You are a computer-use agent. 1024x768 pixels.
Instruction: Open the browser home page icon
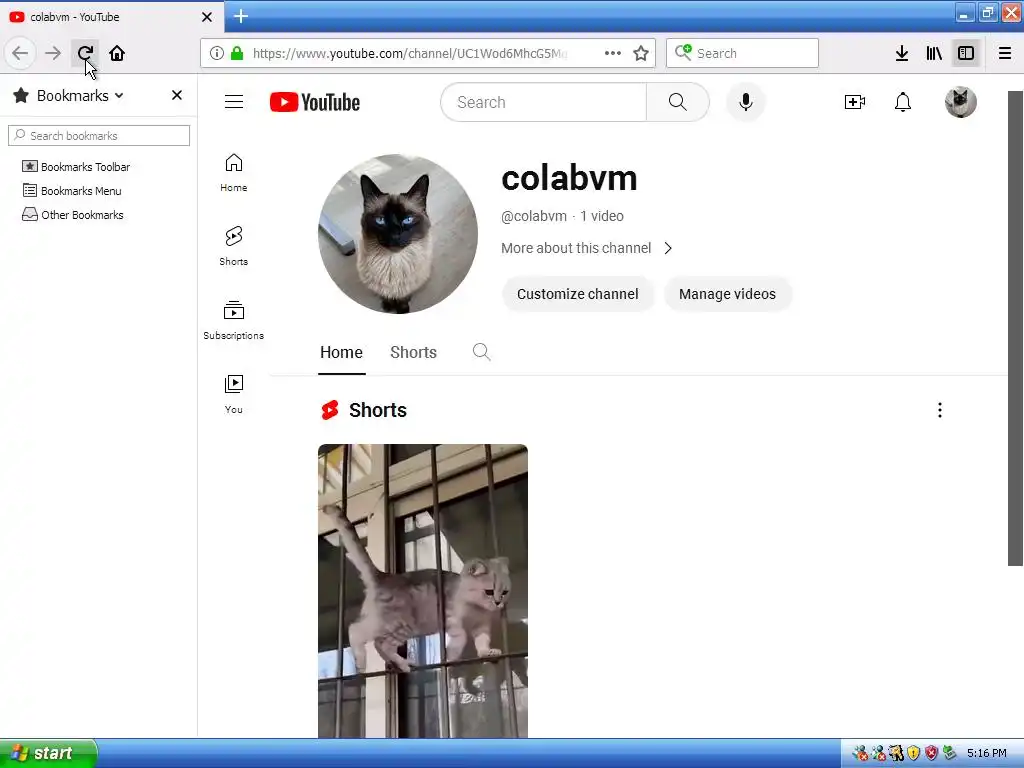point(117,53)
